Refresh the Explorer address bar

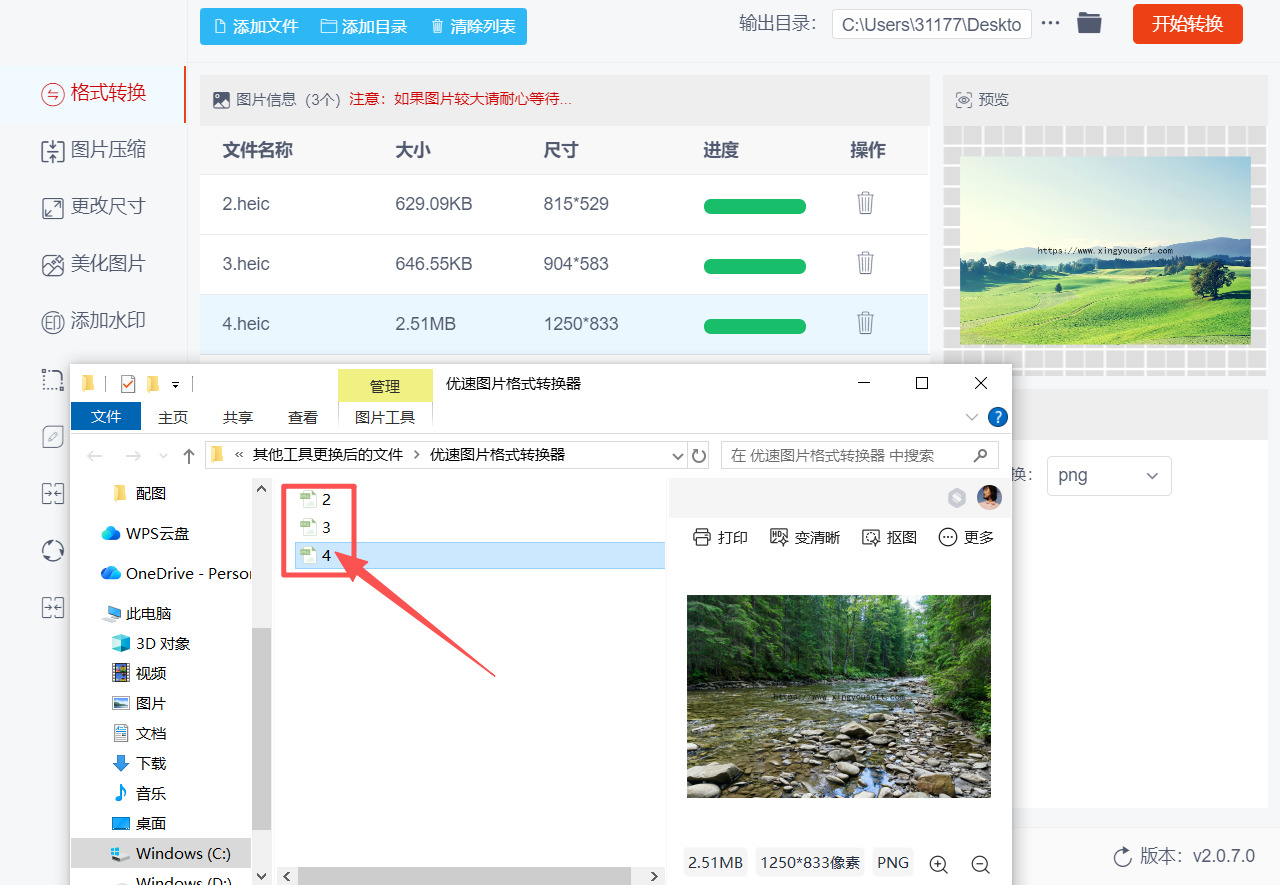point(699,455)
